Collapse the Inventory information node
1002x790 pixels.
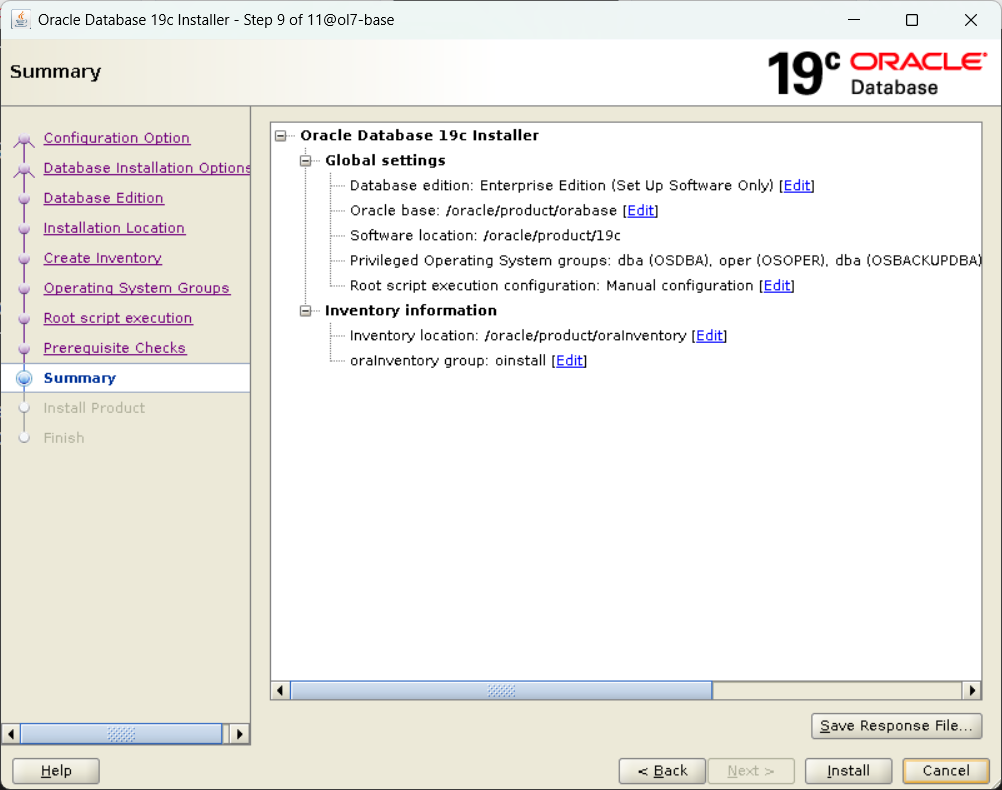pyautogui.click(x=305, y=311)
